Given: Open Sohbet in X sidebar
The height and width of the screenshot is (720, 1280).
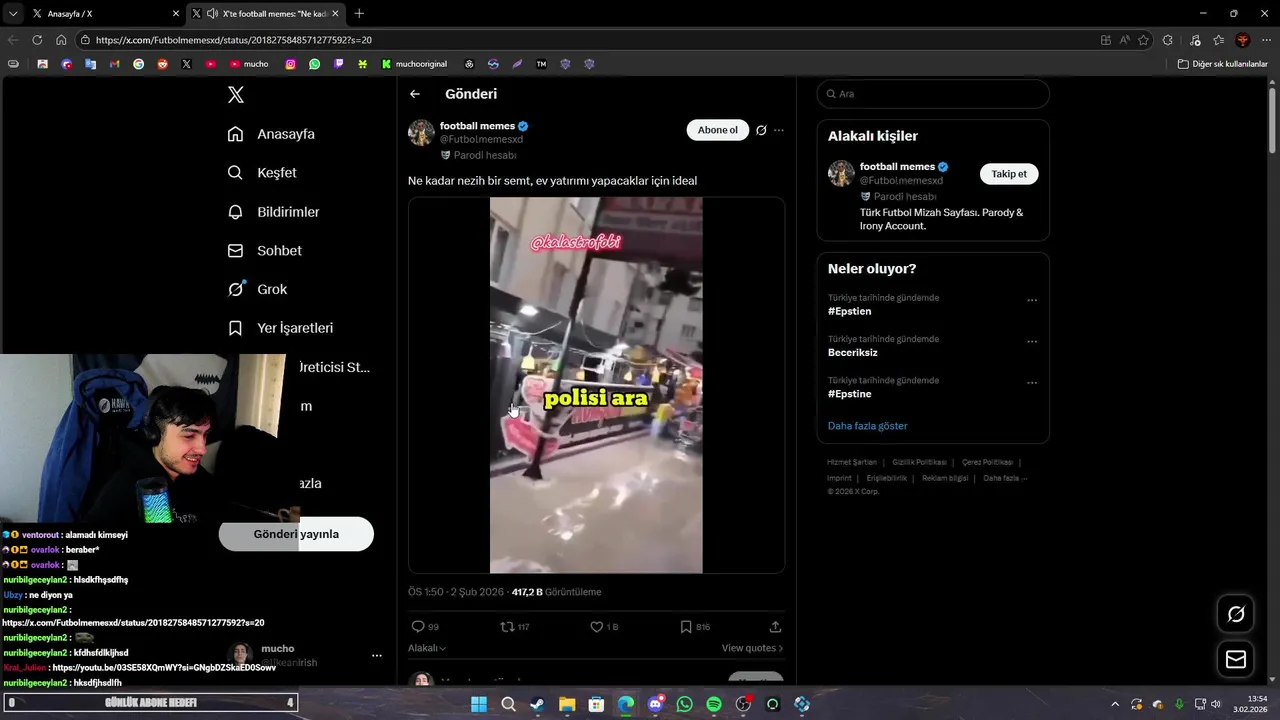Looking at the screenshot, I should click(264, 251).
